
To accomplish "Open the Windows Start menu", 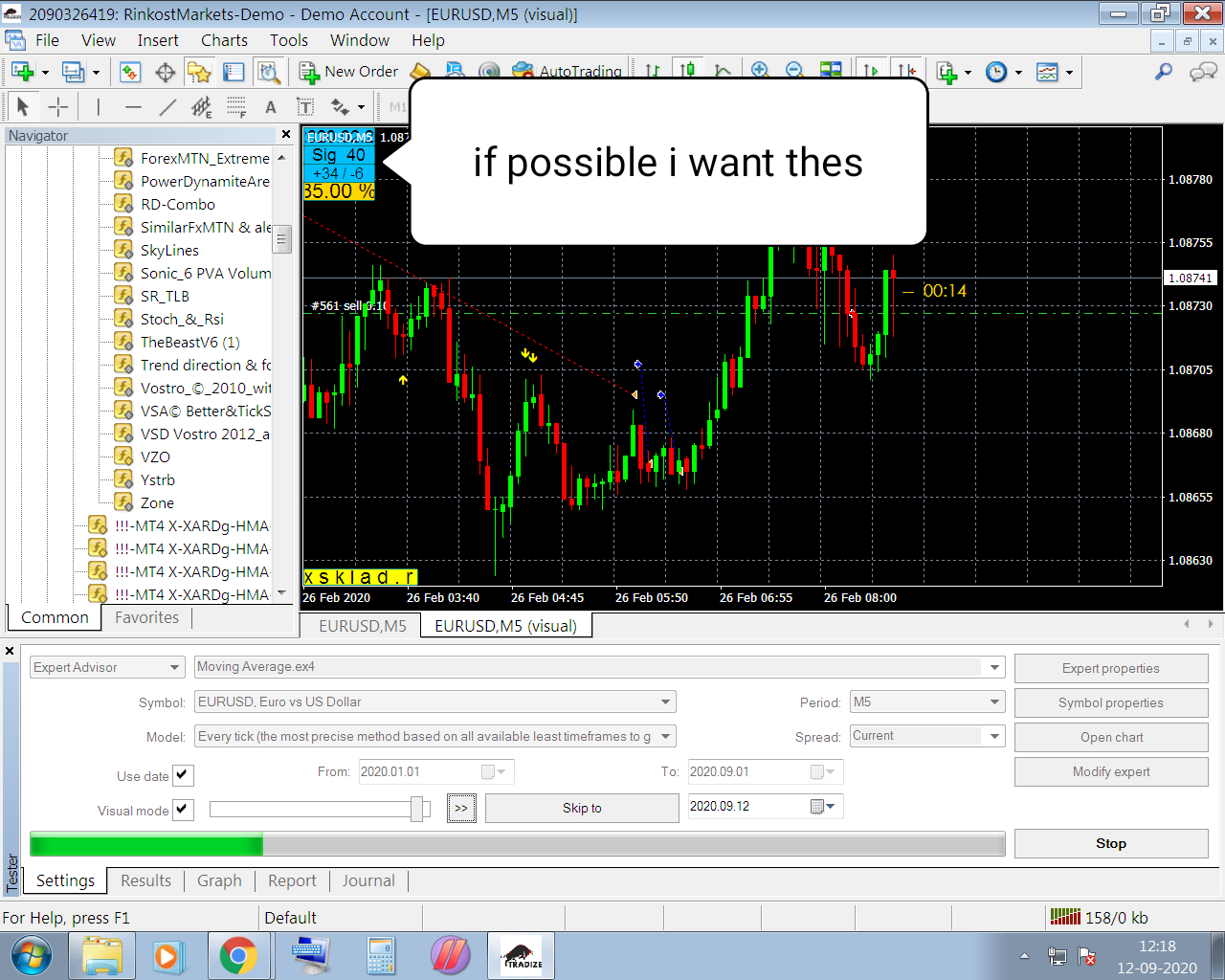I will click(32, 955).
